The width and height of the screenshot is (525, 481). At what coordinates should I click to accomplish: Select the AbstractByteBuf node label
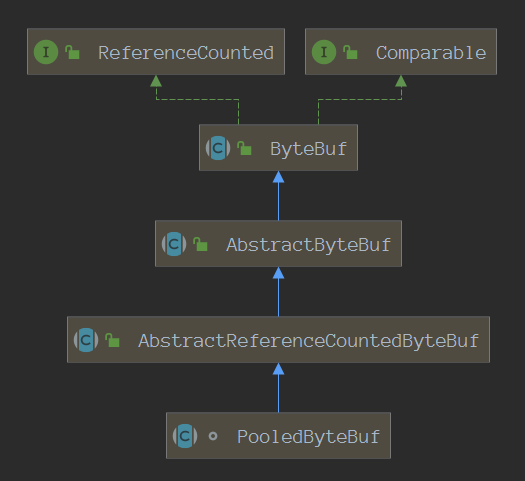(308, 245)
